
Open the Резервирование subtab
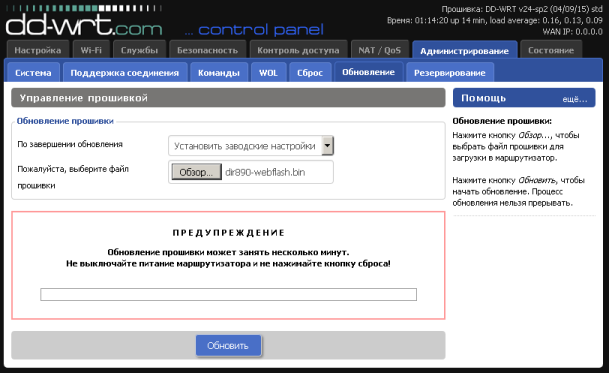tap(450, 73)
